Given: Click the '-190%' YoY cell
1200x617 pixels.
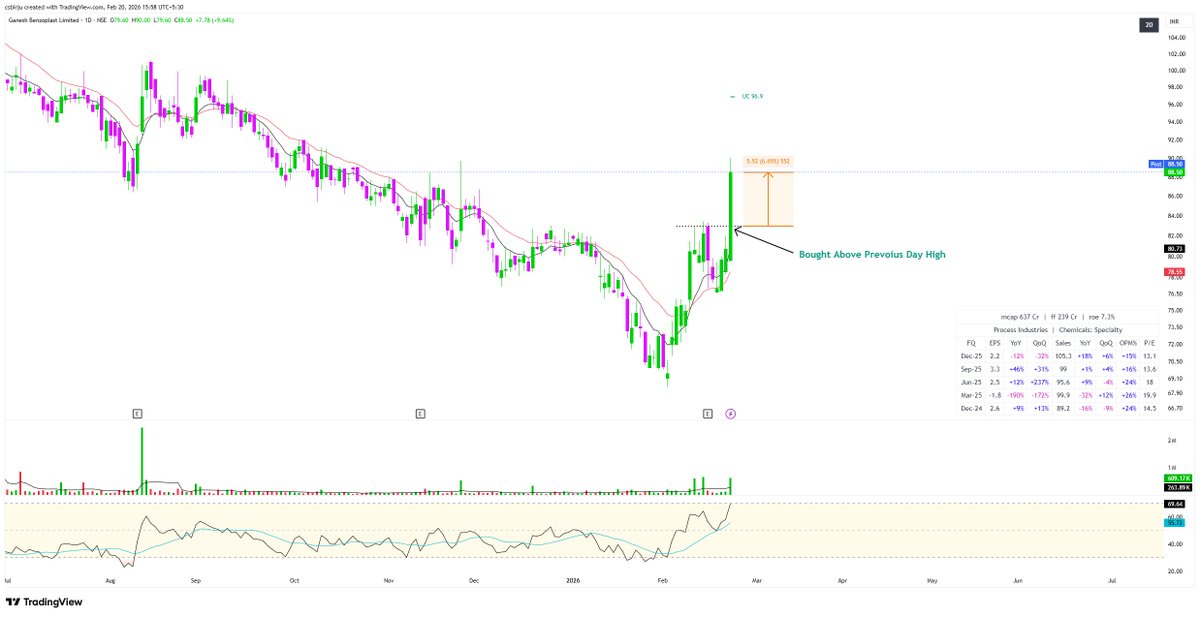Looking at the screenshot, I should click(x=1017, y=394).
